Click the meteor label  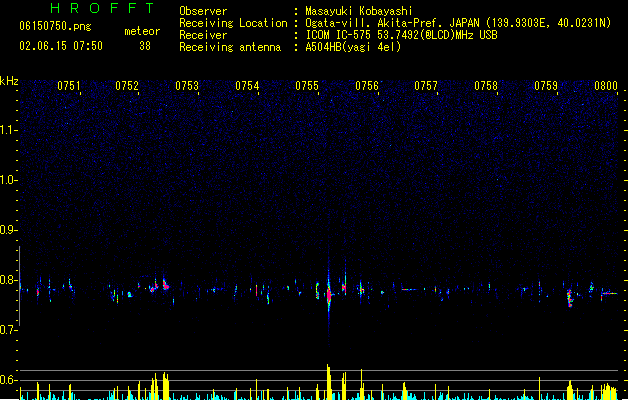142,31
